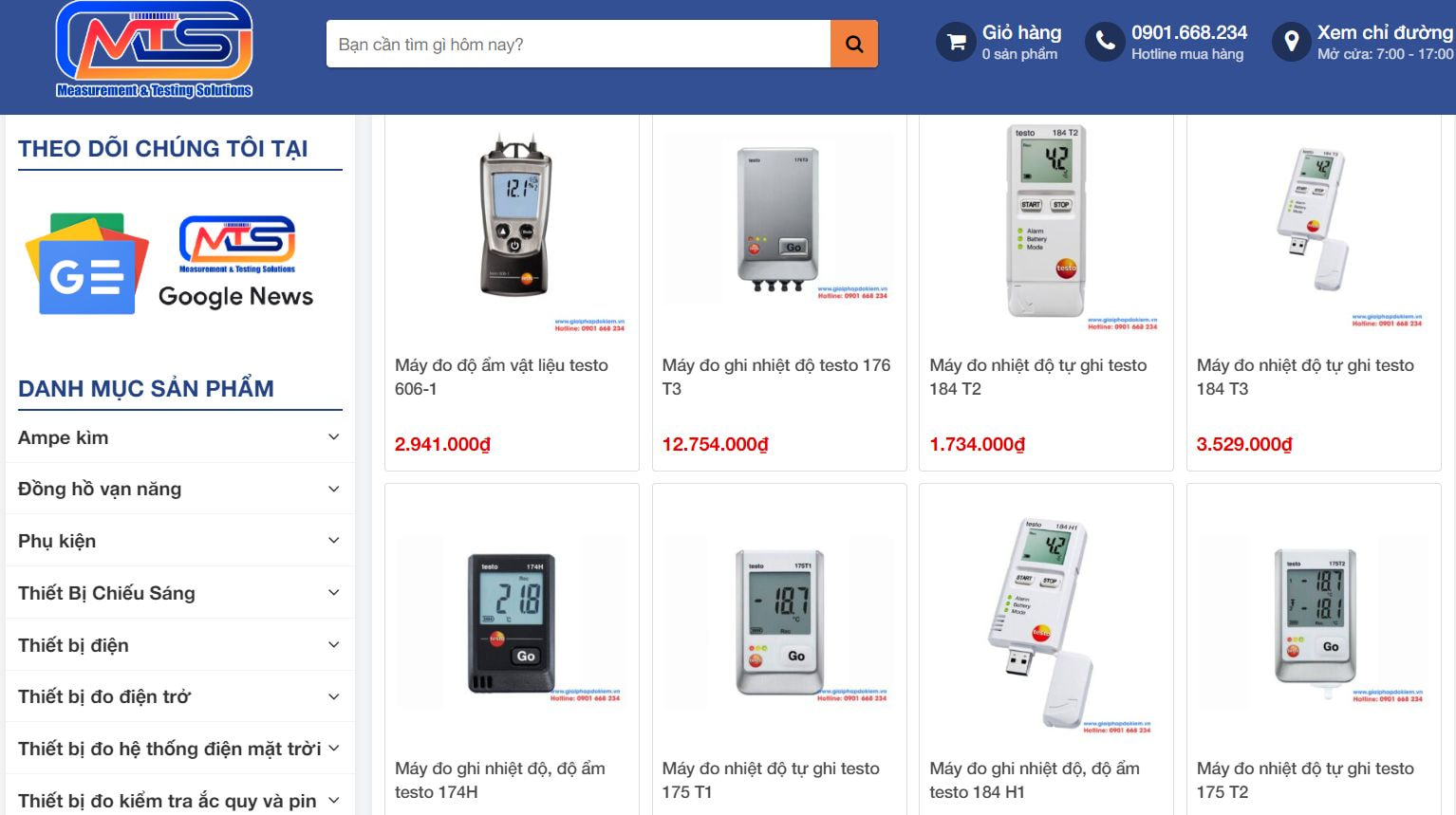This screenshot has width=1456, height=815.
Task: Expand the Đồng hồ vạn năng chevron
Action: pyautogui.click(x=333, y=490)
